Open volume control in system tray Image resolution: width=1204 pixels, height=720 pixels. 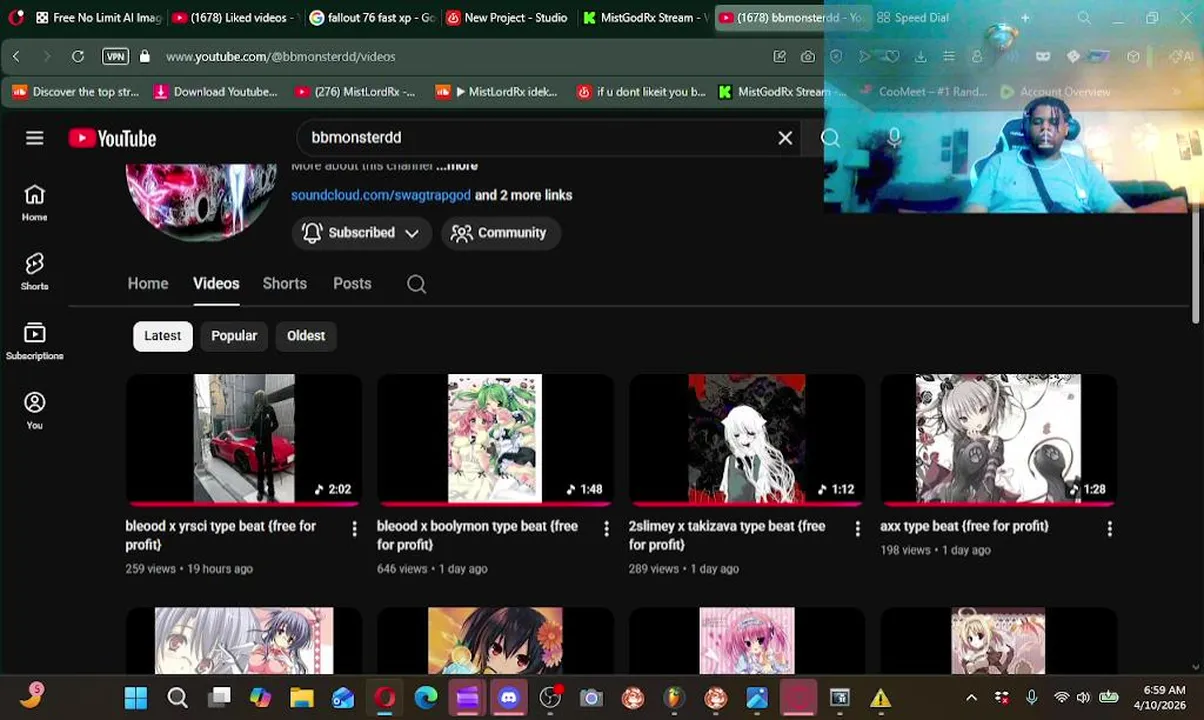1083,698
